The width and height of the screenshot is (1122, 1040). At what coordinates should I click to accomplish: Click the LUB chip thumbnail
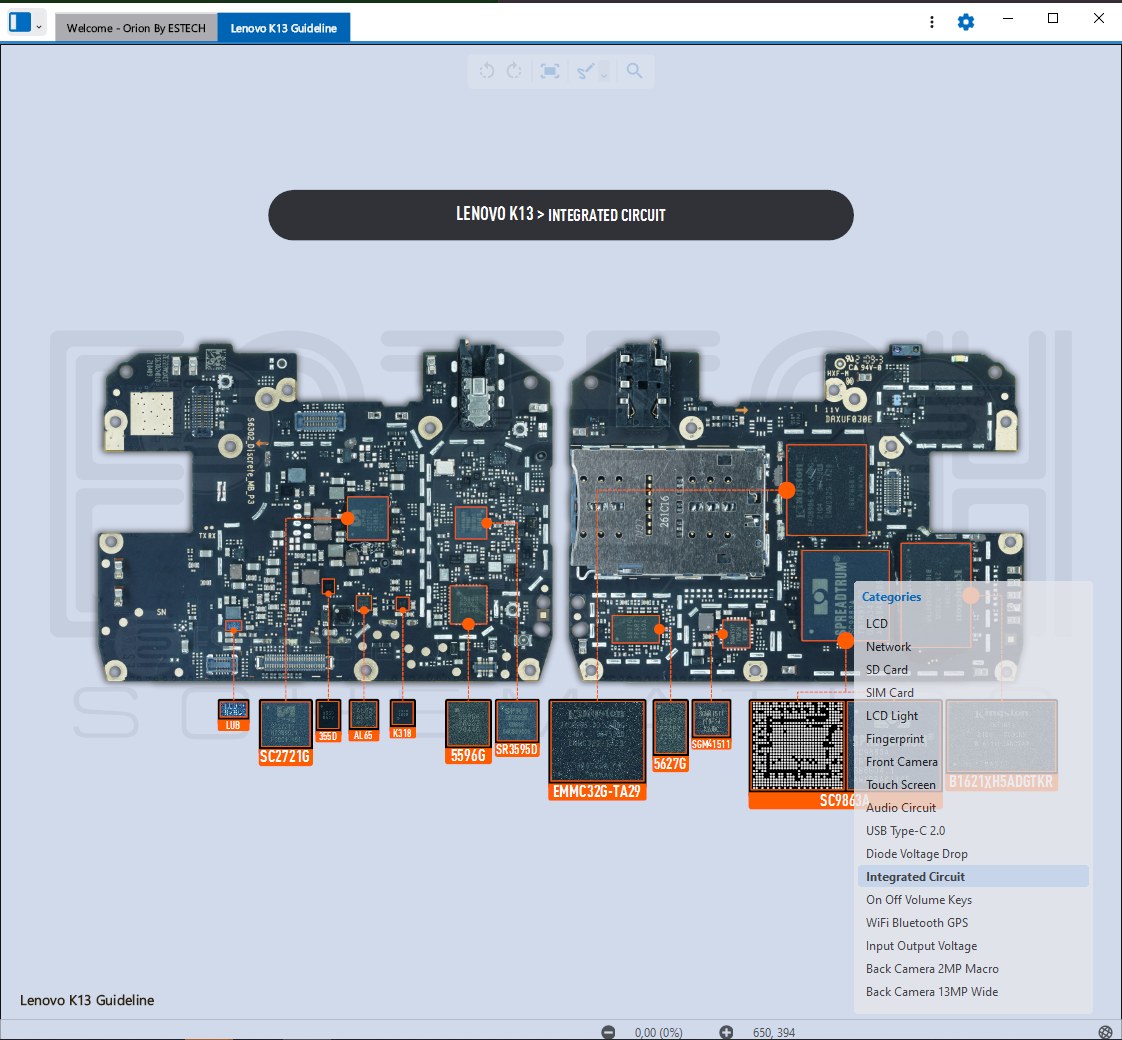tap(233, 715)
